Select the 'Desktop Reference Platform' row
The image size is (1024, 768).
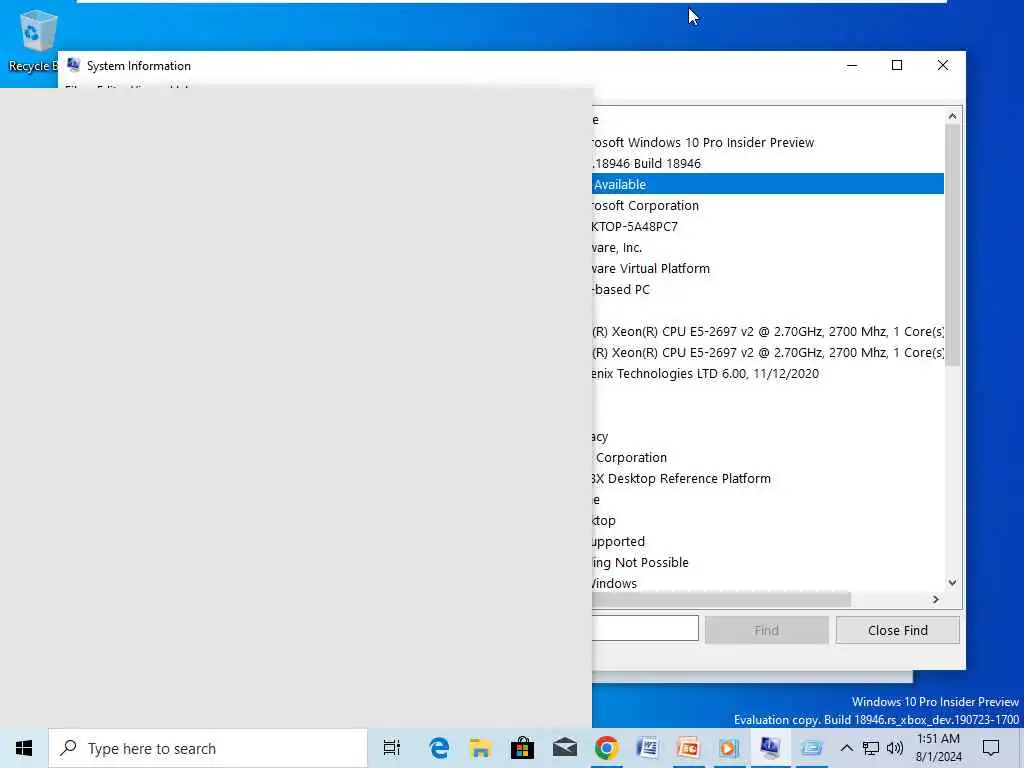[768, 478]
